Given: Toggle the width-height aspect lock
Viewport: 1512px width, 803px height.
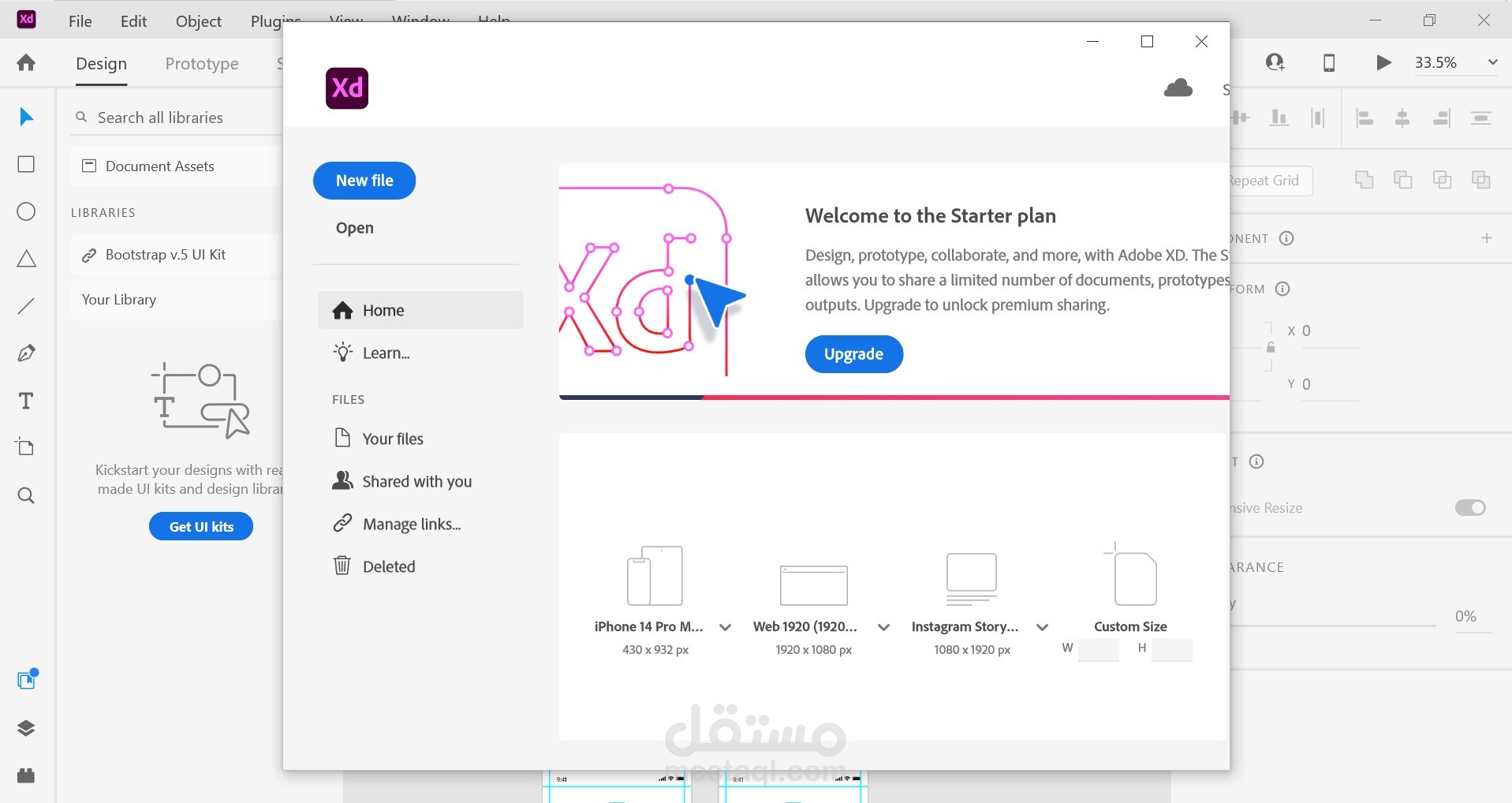Looking at the screenshot, I should click(1271, 347).
